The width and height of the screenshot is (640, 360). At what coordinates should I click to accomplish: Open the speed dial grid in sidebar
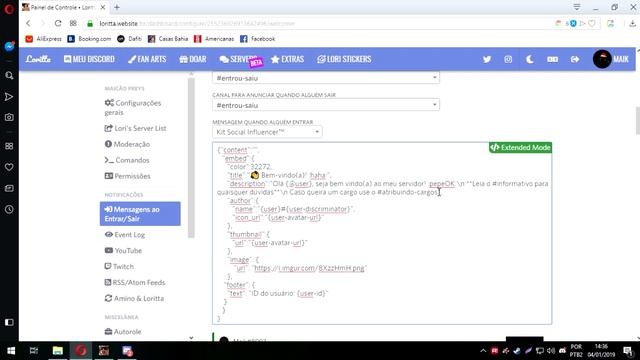(9, 146)
